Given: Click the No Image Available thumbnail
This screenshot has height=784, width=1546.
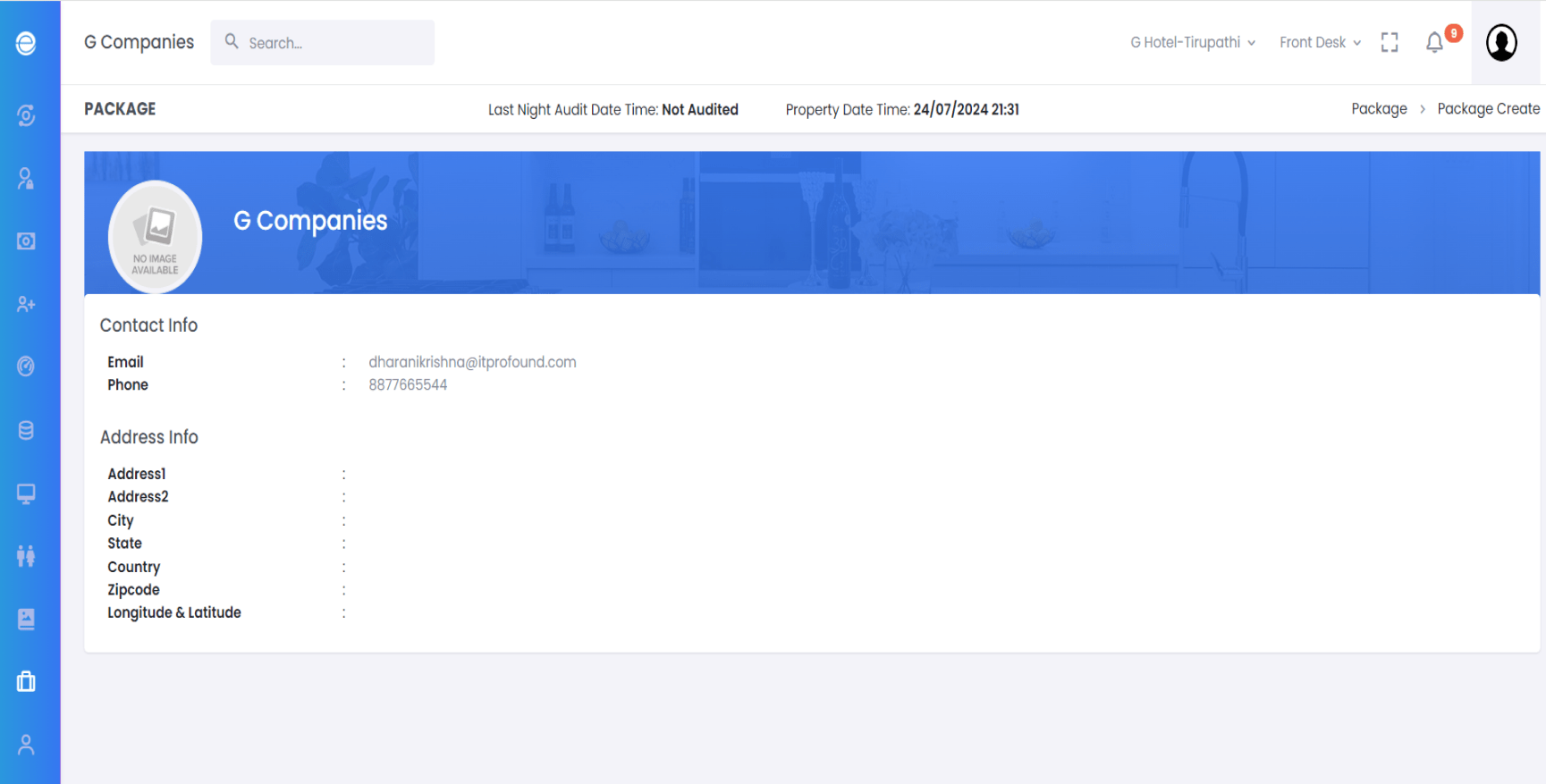Looking at the screenshot, I should tap(155, 237).
